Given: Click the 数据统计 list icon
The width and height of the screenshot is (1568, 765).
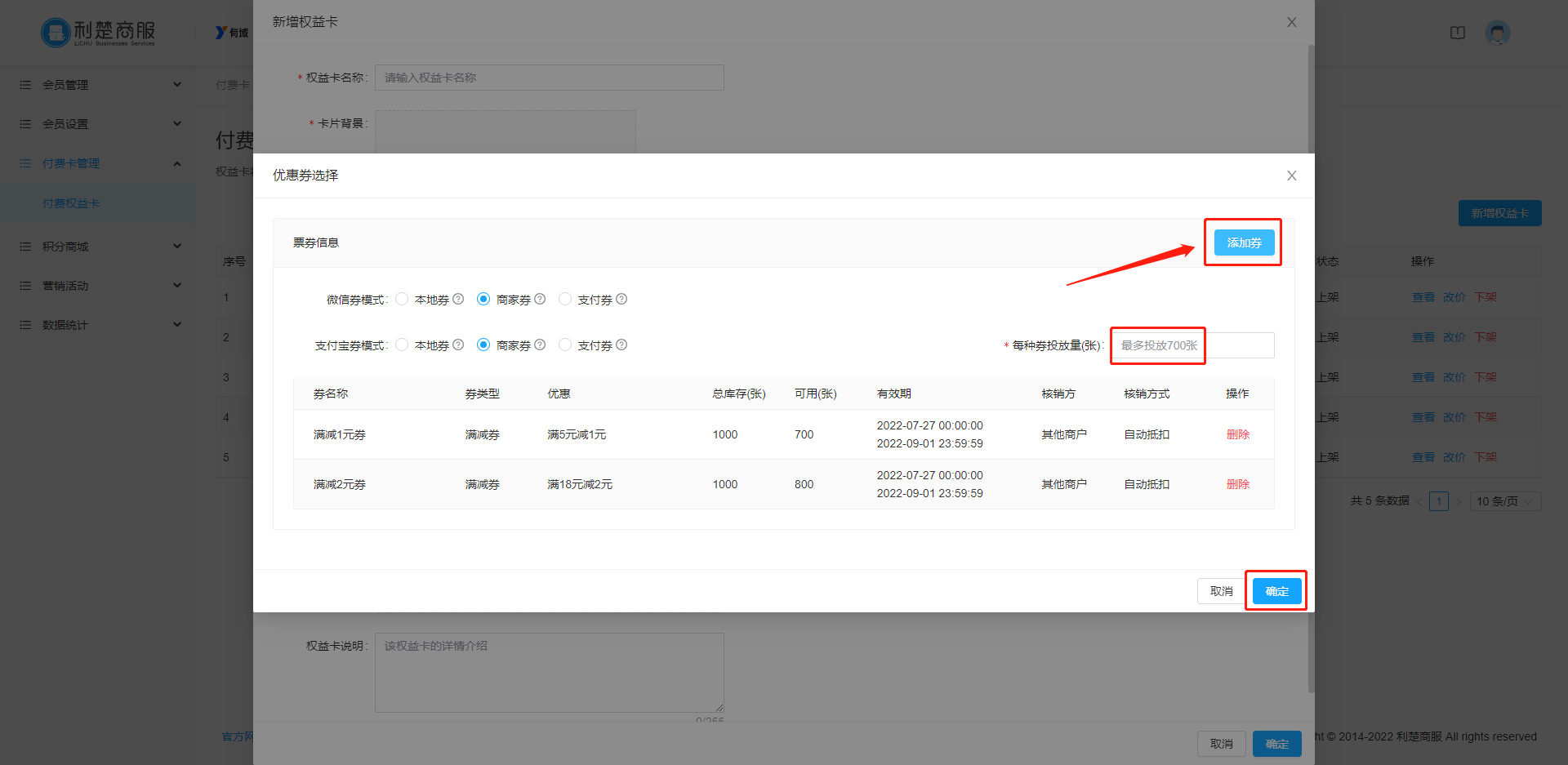Looking at the screenshot, I should pos(25,325).
